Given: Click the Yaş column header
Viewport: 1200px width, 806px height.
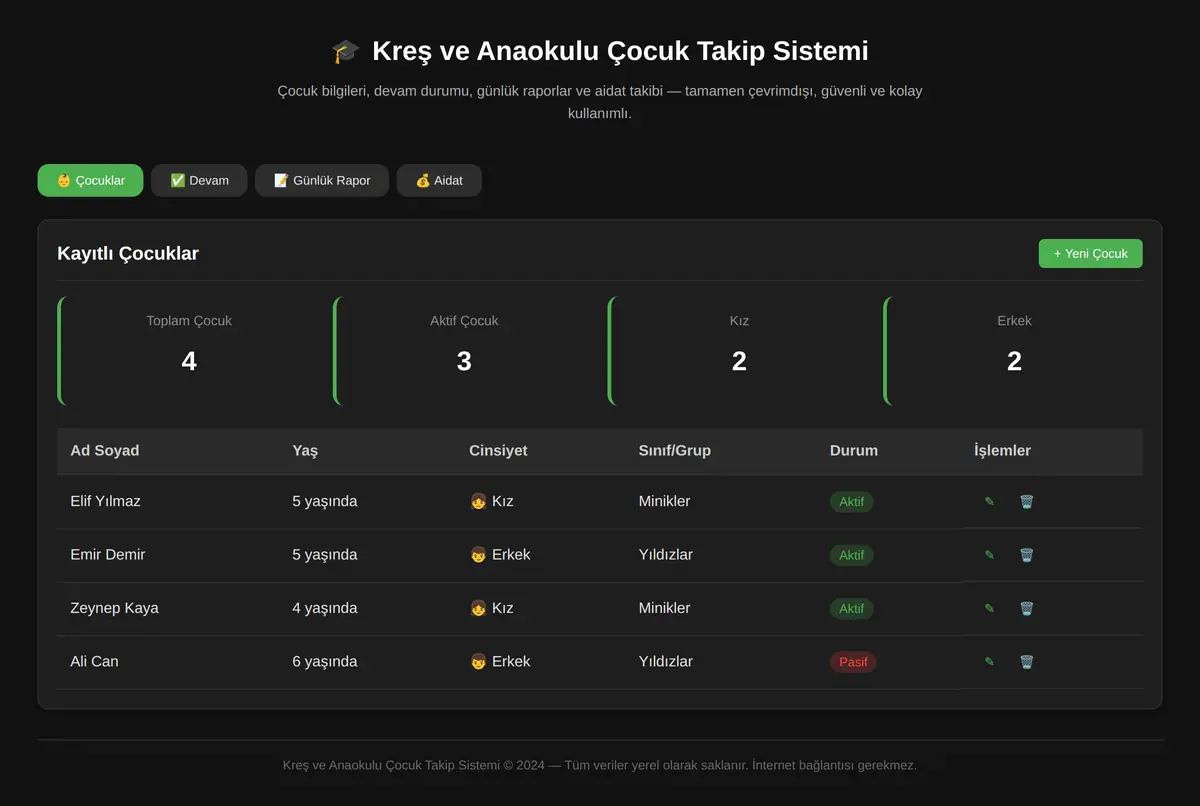Looking at the screenshot, I should click(305, 451).
